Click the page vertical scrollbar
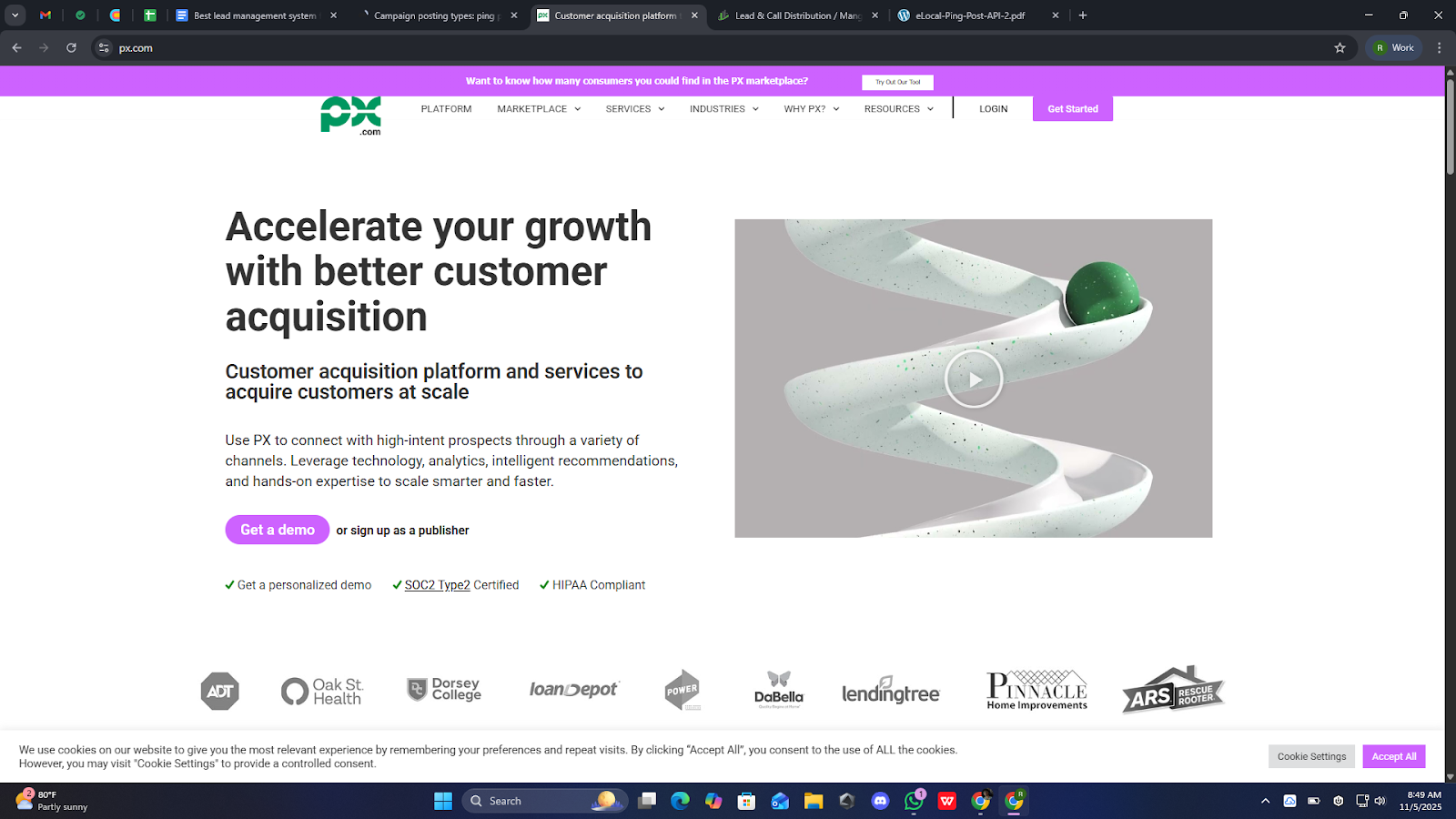This screenshot has height=819, width=1456. click(1451, 127)
